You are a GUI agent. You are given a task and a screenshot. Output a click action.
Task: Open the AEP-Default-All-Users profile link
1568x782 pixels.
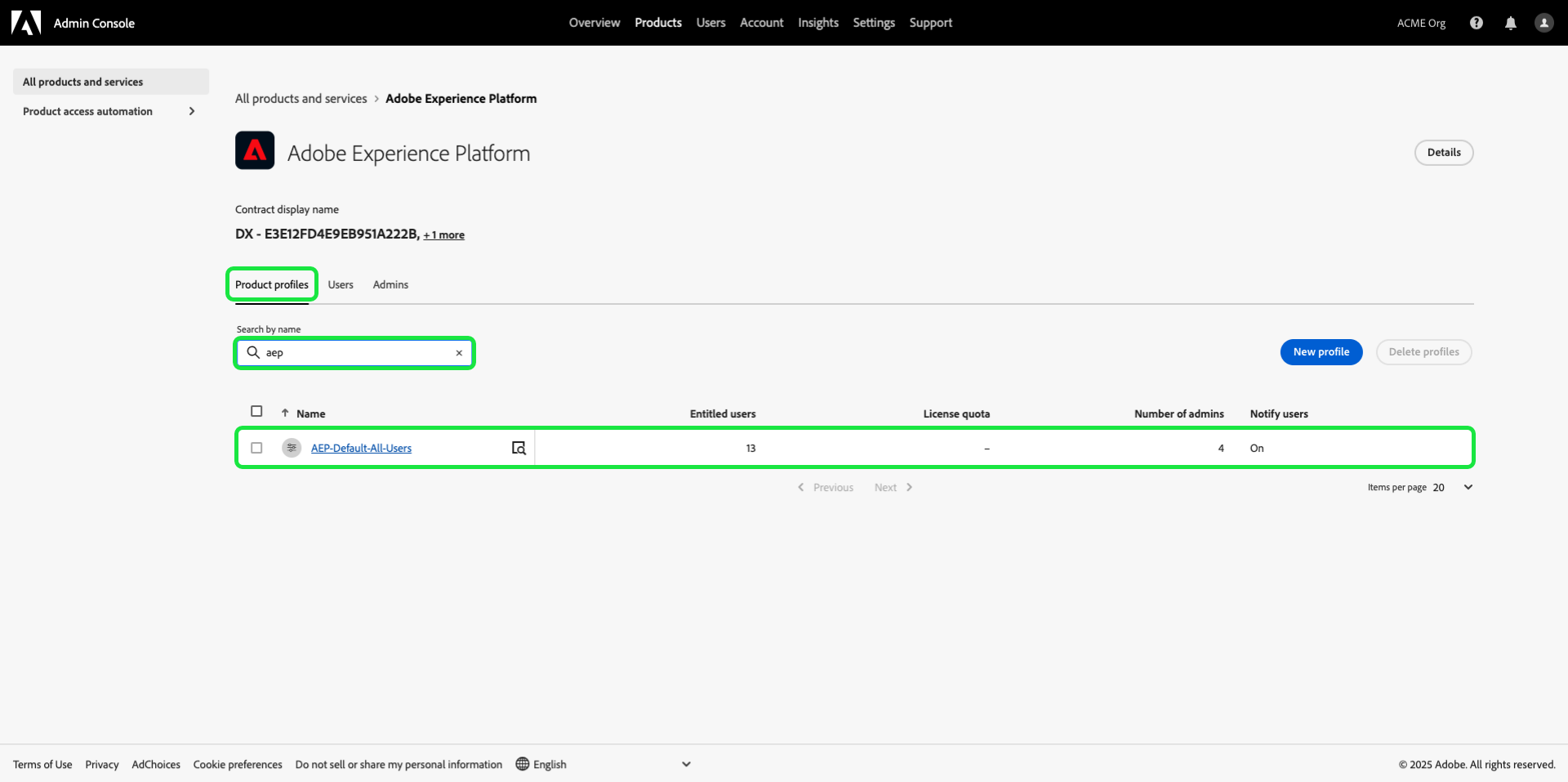click(x=361, y=448)
